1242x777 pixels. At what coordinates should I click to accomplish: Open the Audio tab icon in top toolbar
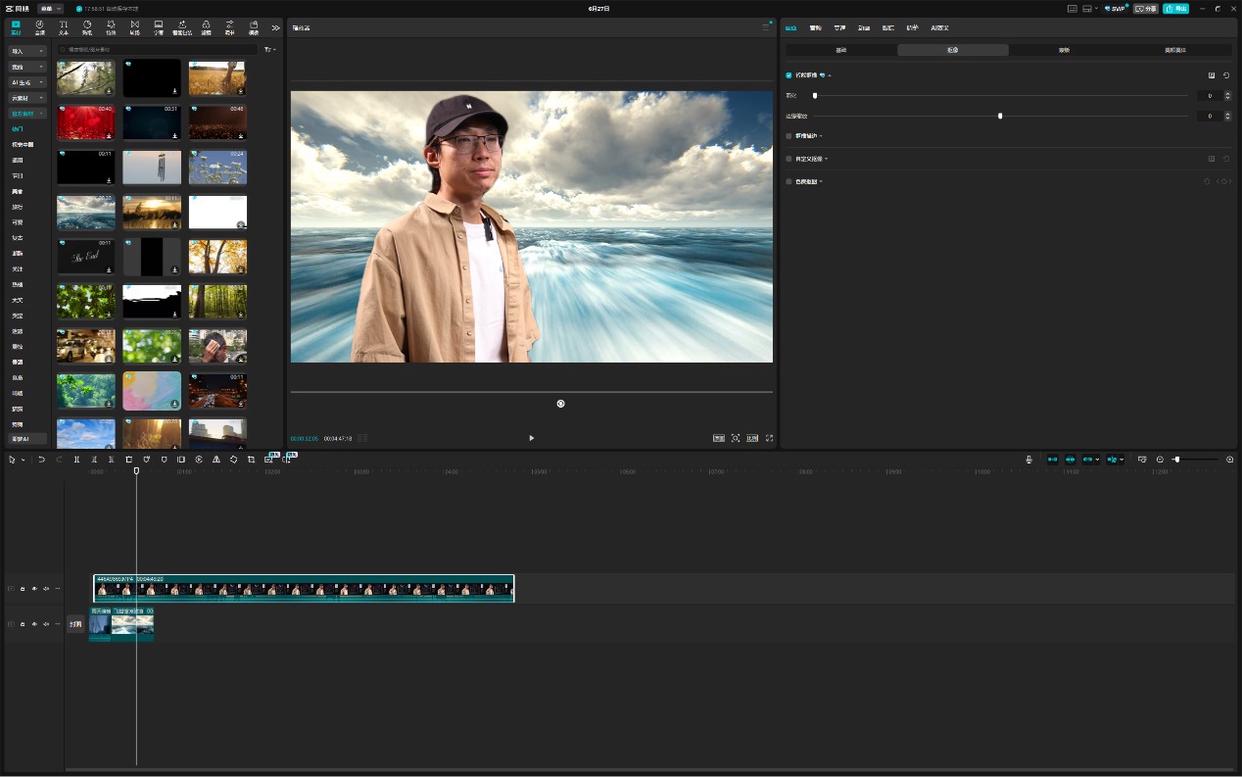point(39,27)
